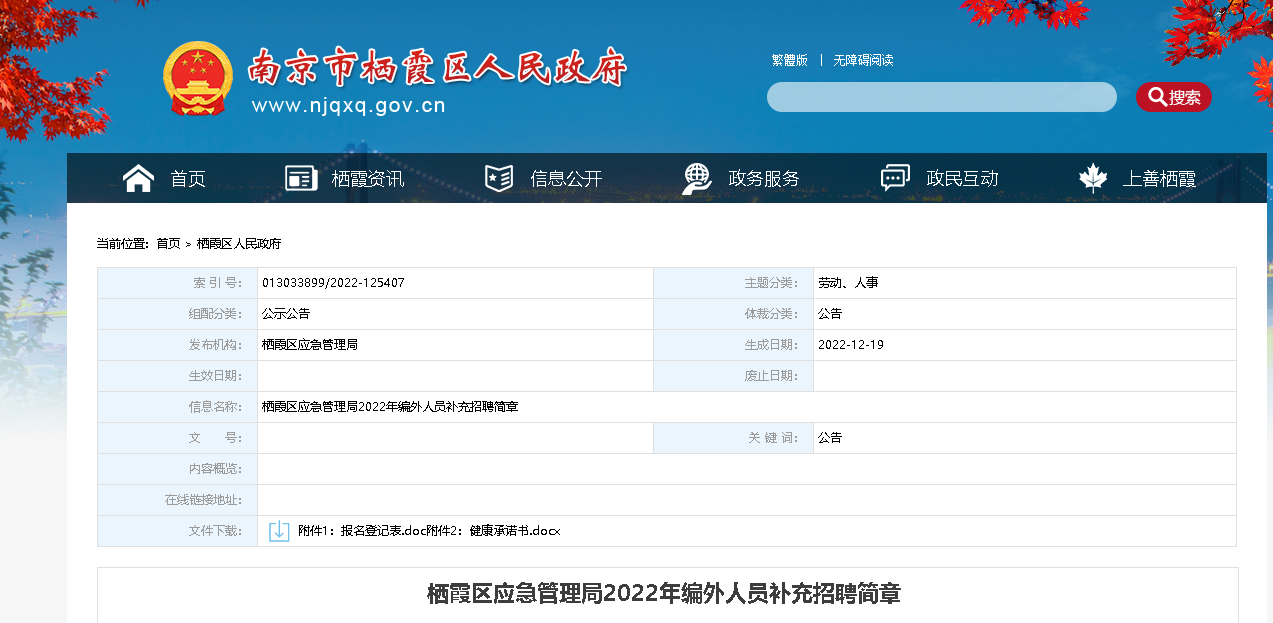Click the 信息公开 star document icon

pos(498,178)
